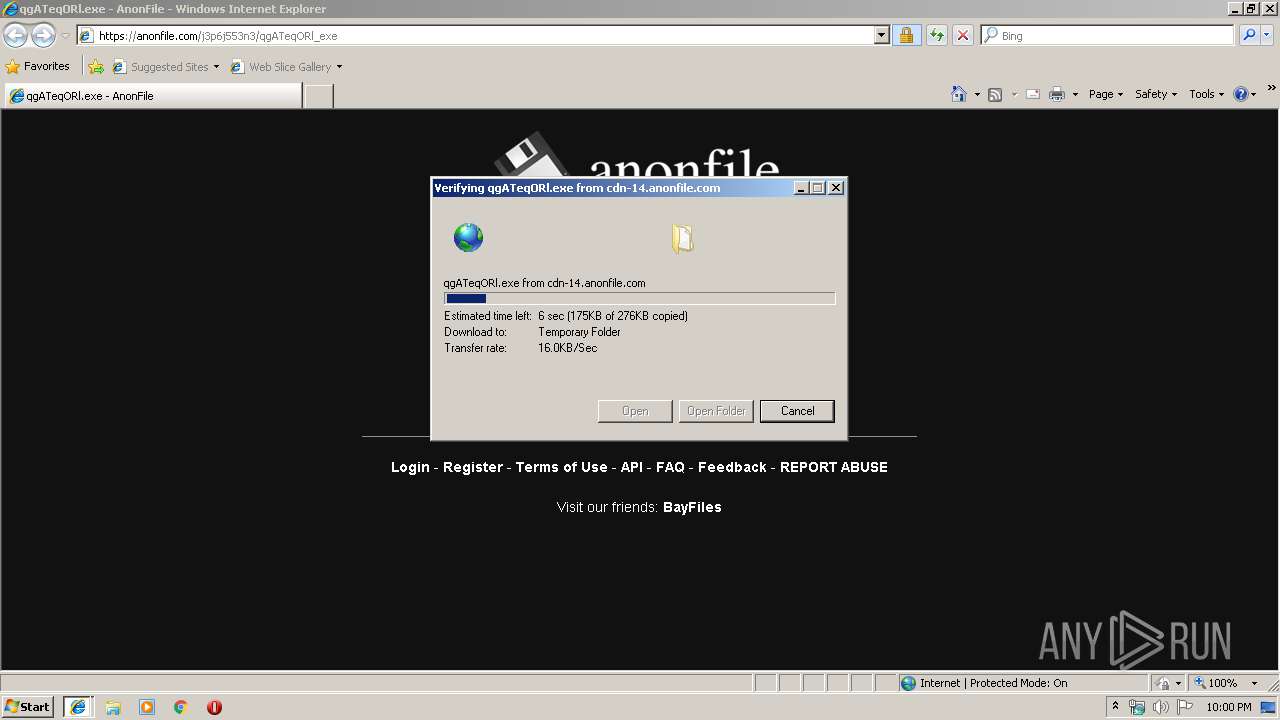Visit the BayFiles link
Image resolution: width=1280 pixels, height=720 pixels.
(x=692, y=507)
